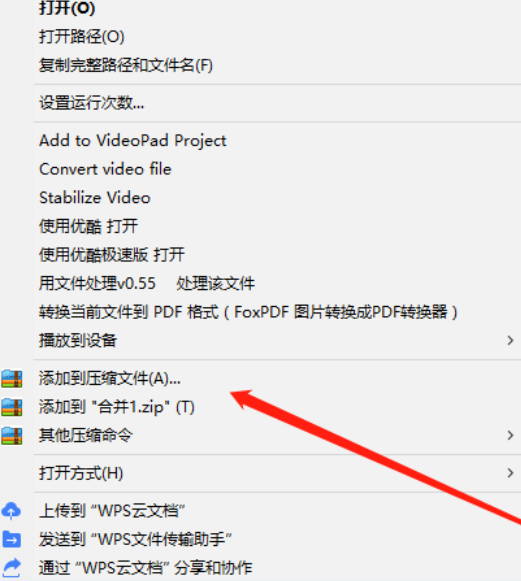Click the archive icon beside 添加到压缩文件(A)
This screenshot has width=521, height=581.
pos(12,379)
